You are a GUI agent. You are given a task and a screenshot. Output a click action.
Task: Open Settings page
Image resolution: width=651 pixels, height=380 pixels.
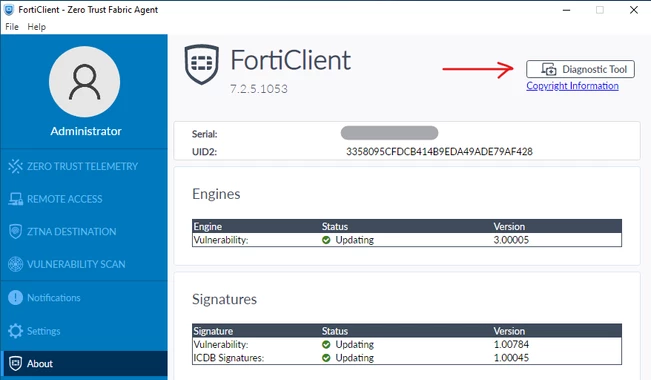(84, 331)
